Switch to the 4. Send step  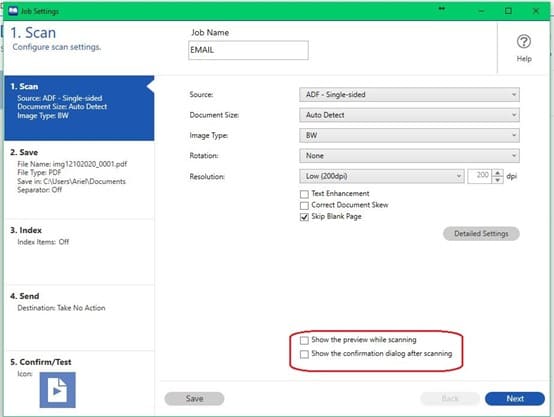click(x=79, y=317)
